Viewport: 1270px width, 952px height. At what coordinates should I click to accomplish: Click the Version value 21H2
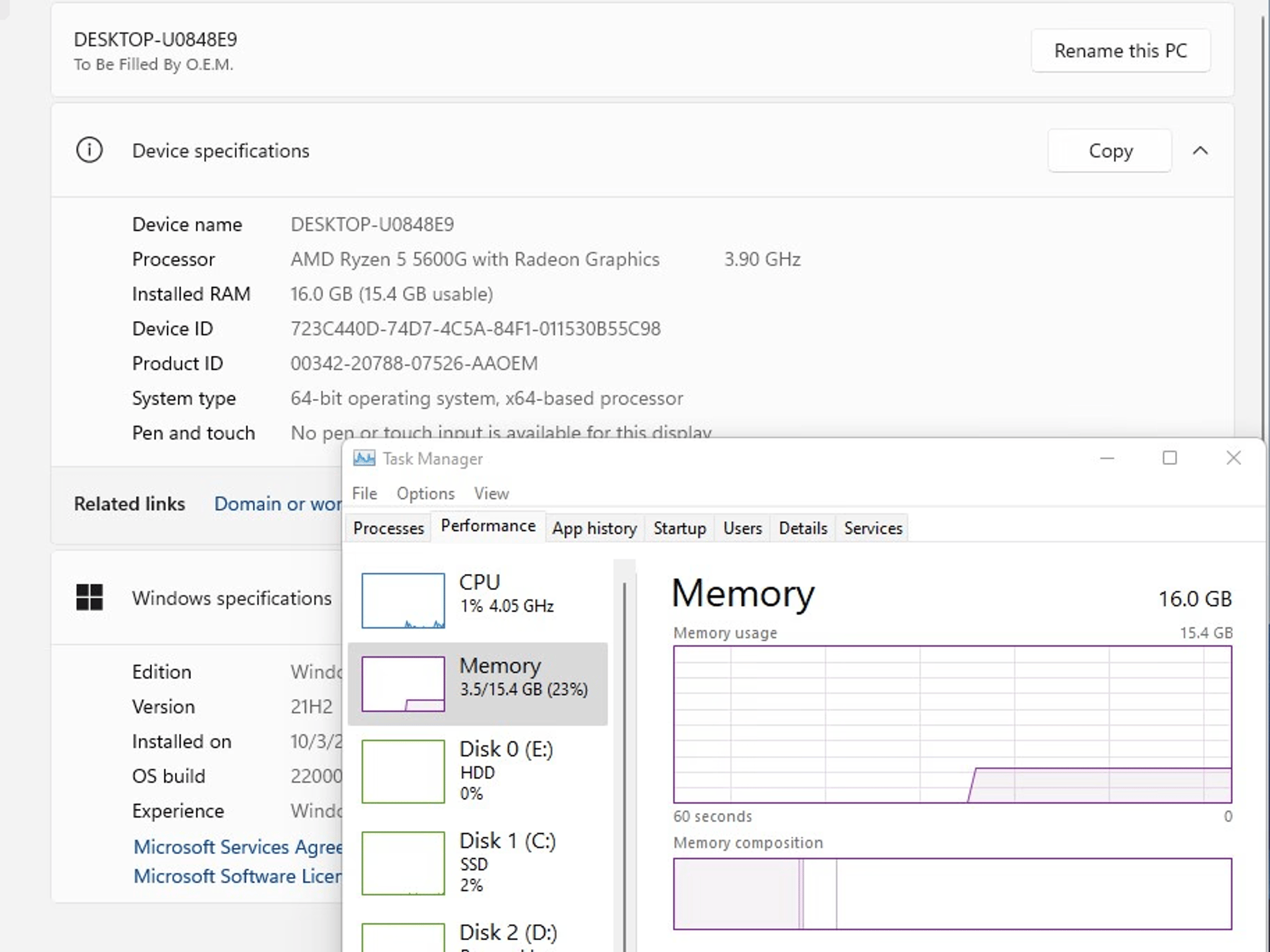[x=311, y=707]
